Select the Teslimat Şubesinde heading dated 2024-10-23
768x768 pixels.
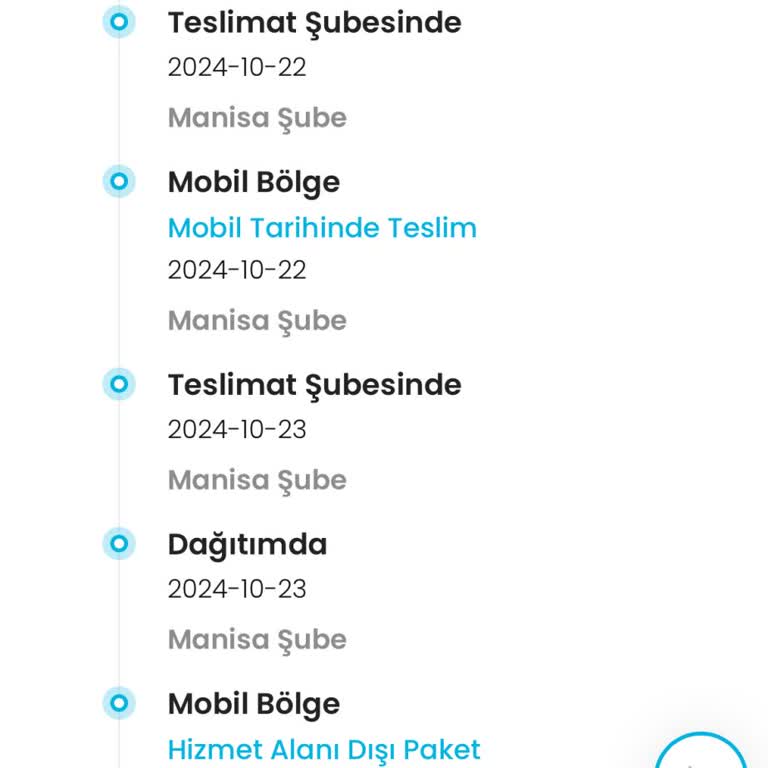click(x=314, y=385)
